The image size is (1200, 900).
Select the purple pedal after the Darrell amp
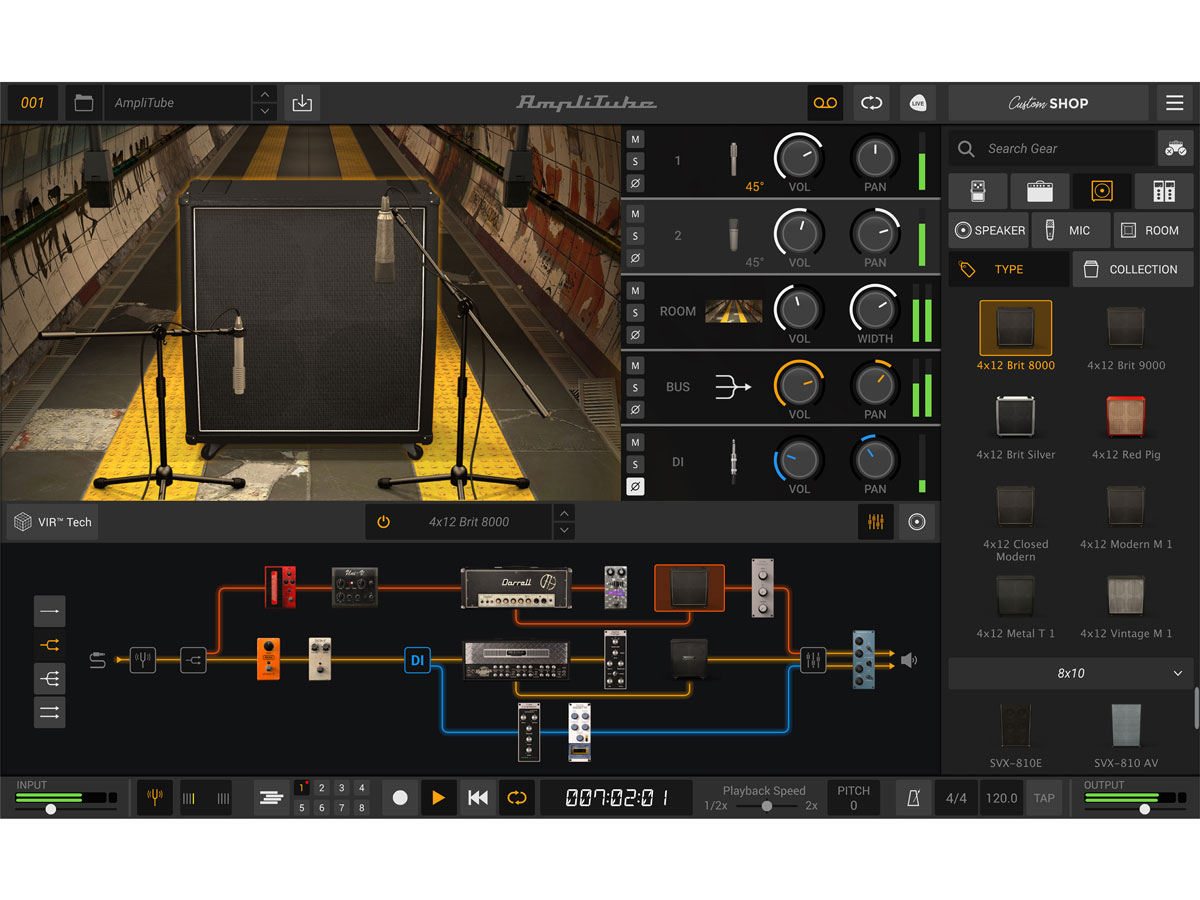click(x=615, y=587)
